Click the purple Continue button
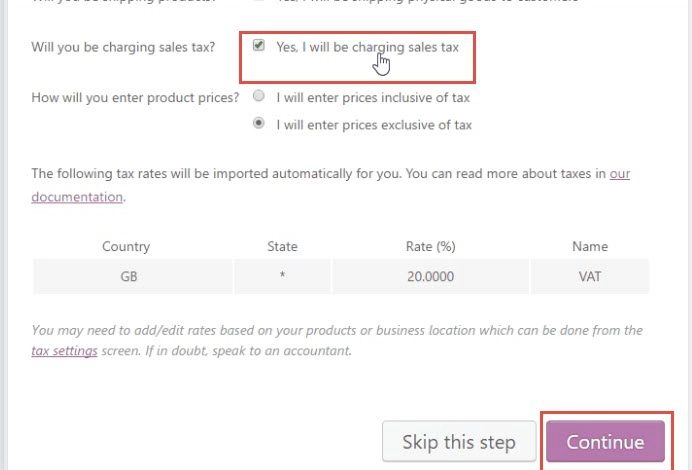The height and width of the screenshot is (470, 692). tap(606, 441)
